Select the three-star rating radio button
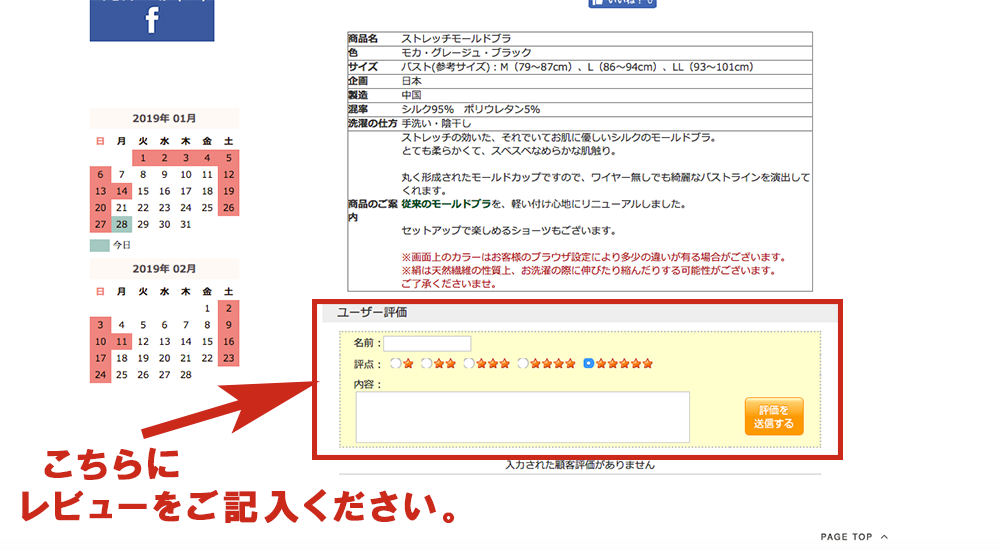The image size is (1000, 551). [468, 364]
